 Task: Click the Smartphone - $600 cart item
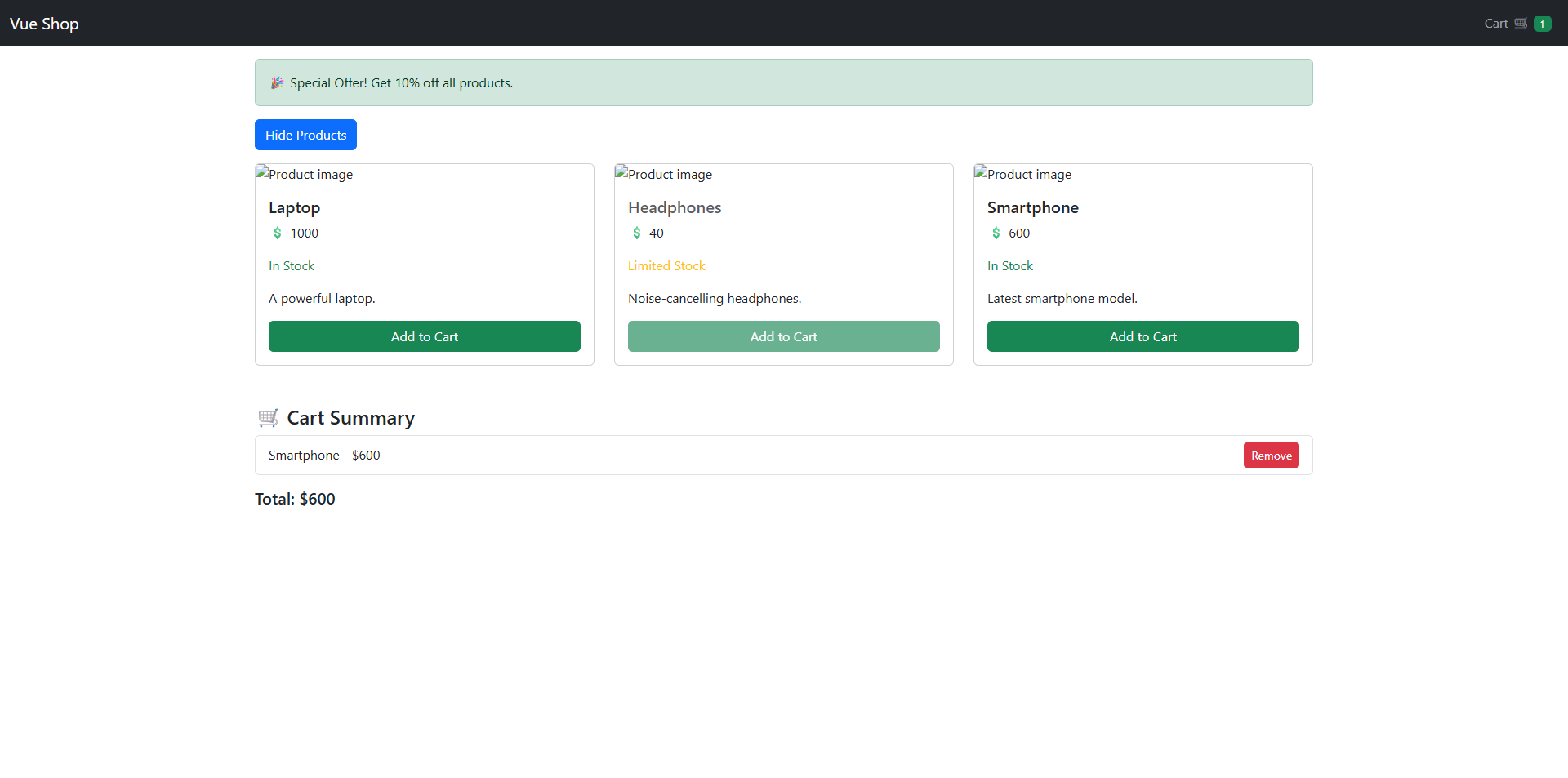324,456
